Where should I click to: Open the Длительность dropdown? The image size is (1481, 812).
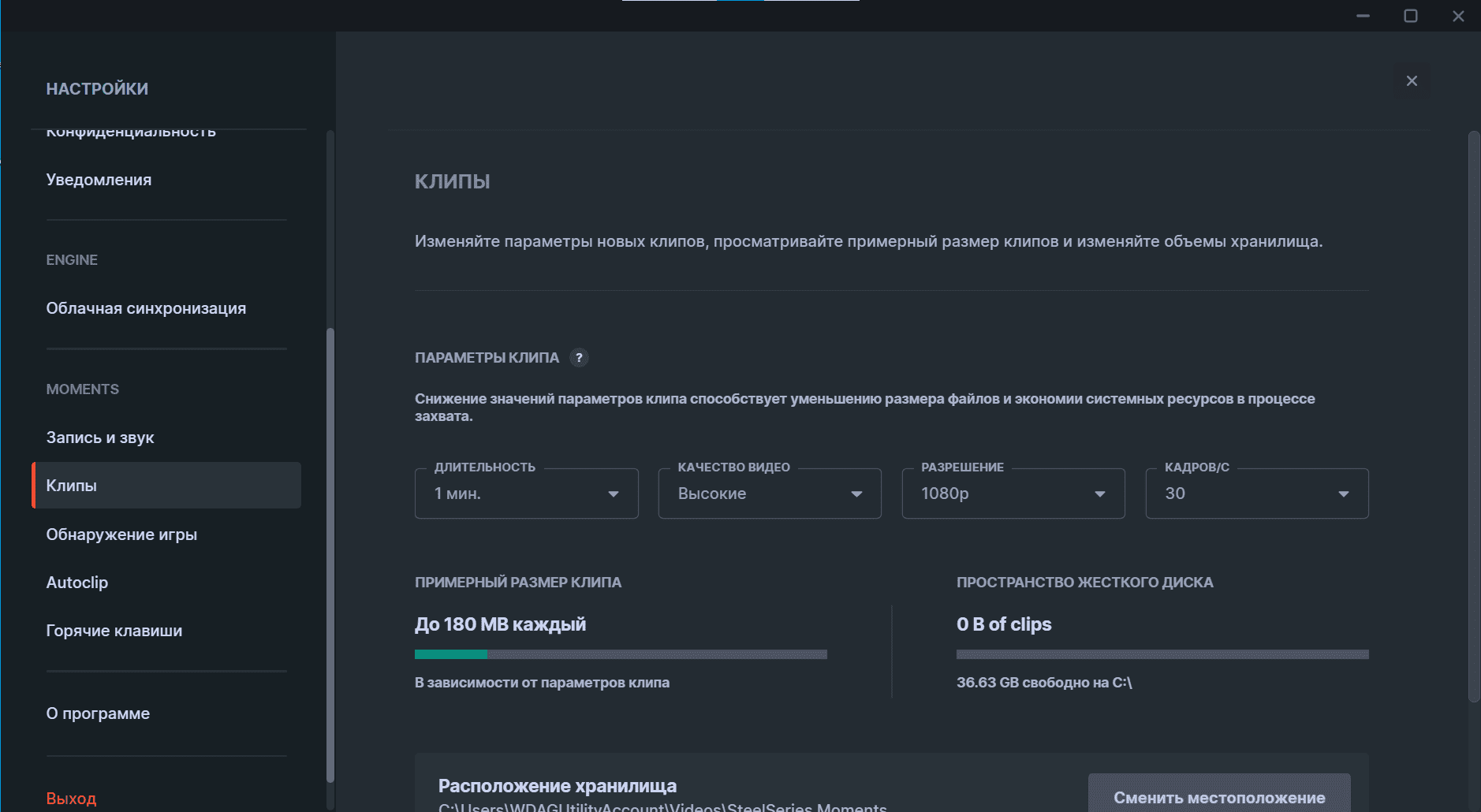coord(526,494)
